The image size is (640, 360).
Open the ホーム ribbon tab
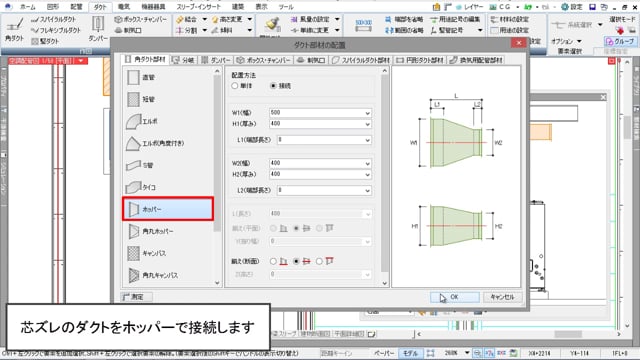tap(28, 7)
